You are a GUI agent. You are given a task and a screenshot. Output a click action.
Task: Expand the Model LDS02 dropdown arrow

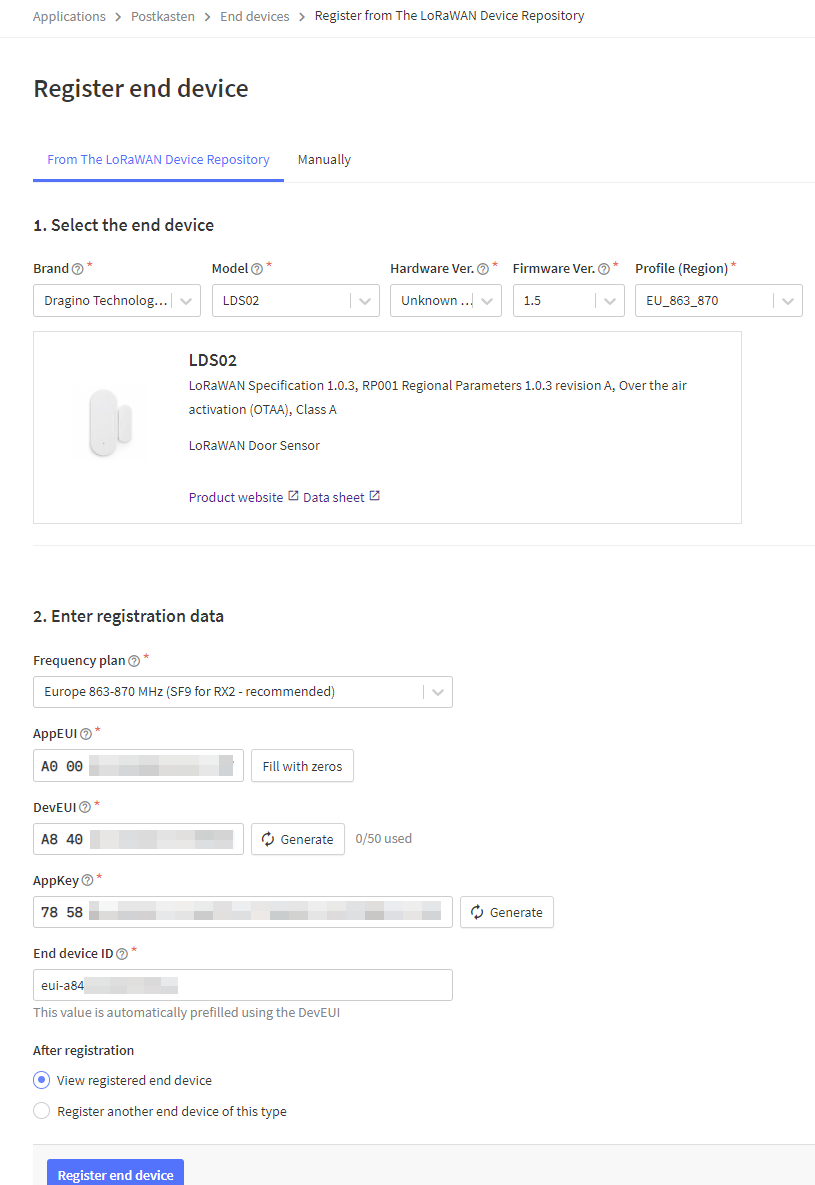click(x=365, y=301)
